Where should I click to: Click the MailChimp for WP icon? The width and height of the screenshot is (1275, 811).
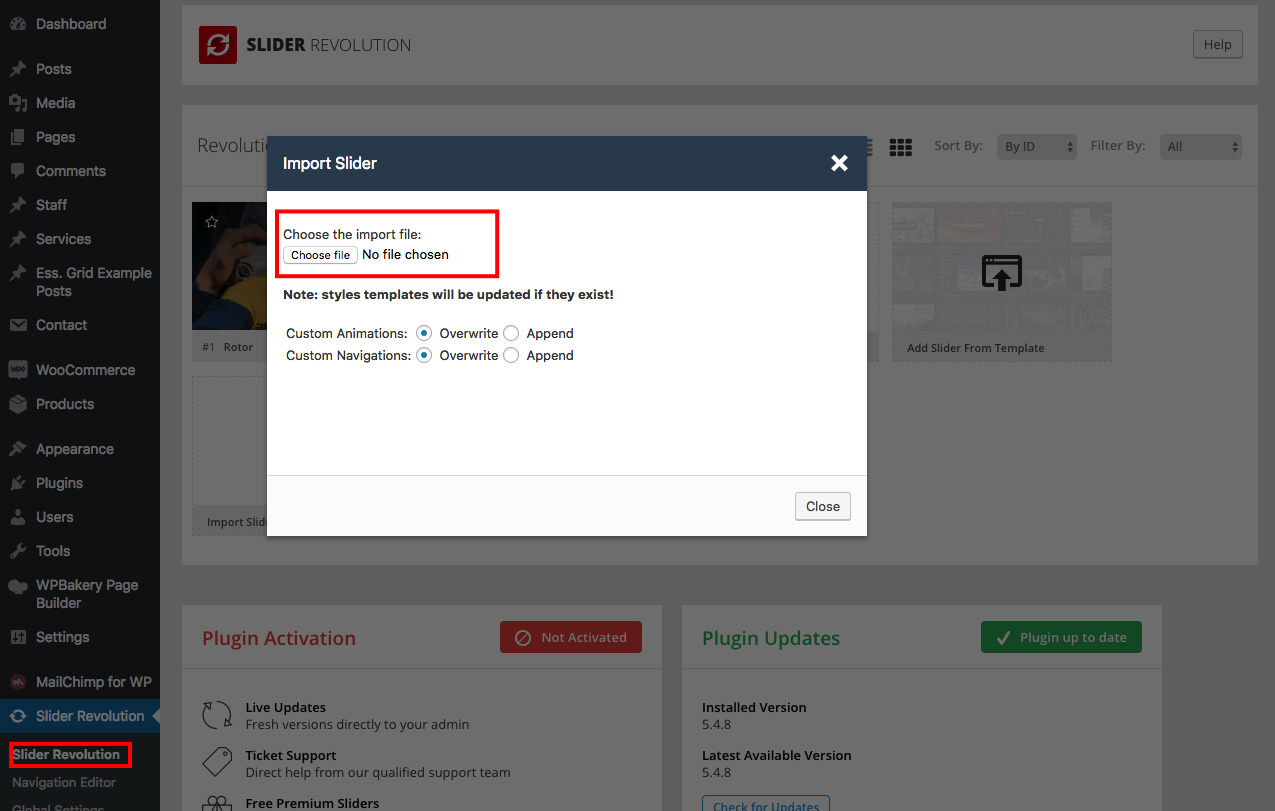[x=17, y=682]
